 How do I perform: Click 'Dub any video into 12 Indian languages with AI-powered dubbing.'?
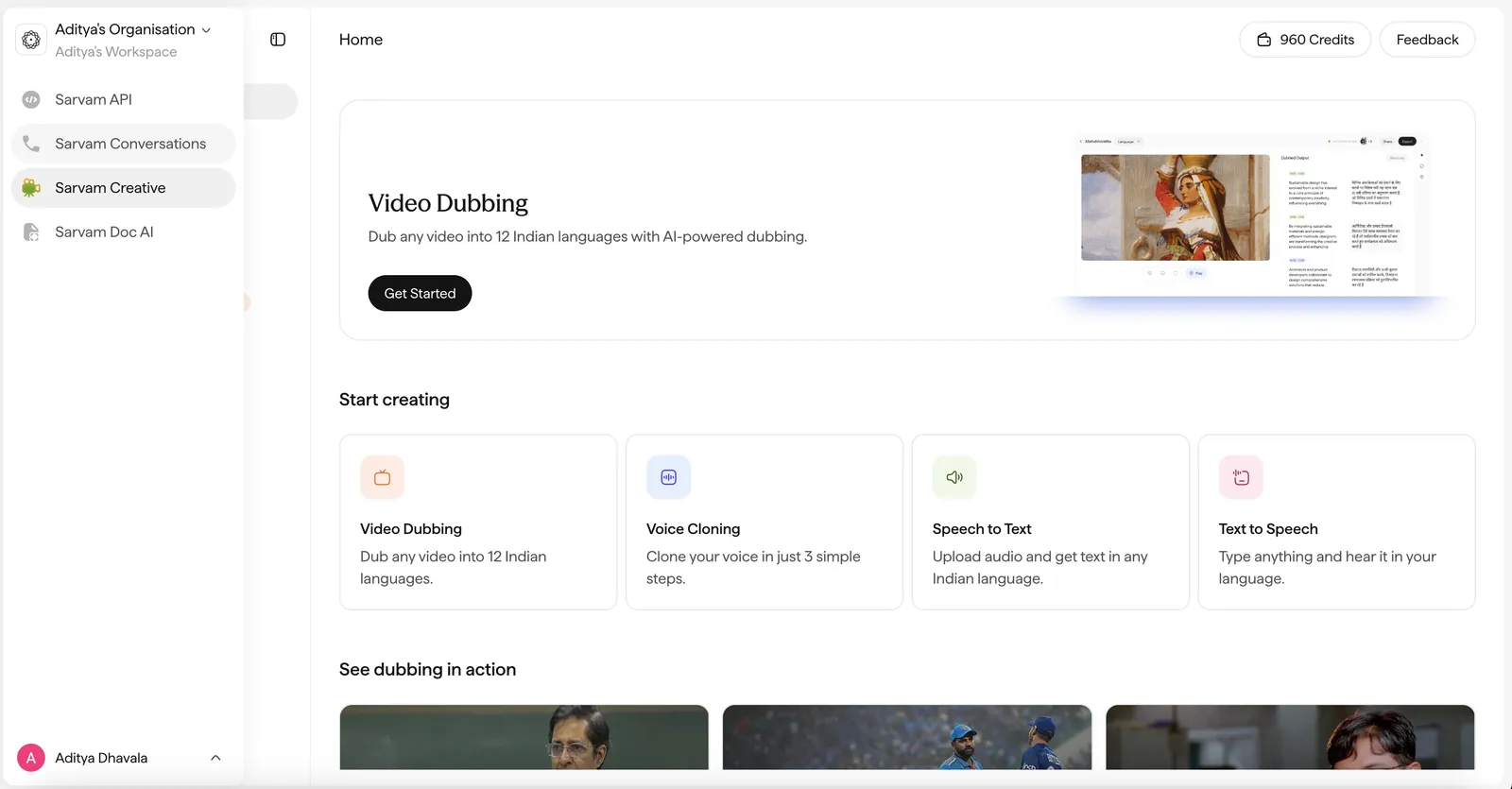(x=588, y=236)
